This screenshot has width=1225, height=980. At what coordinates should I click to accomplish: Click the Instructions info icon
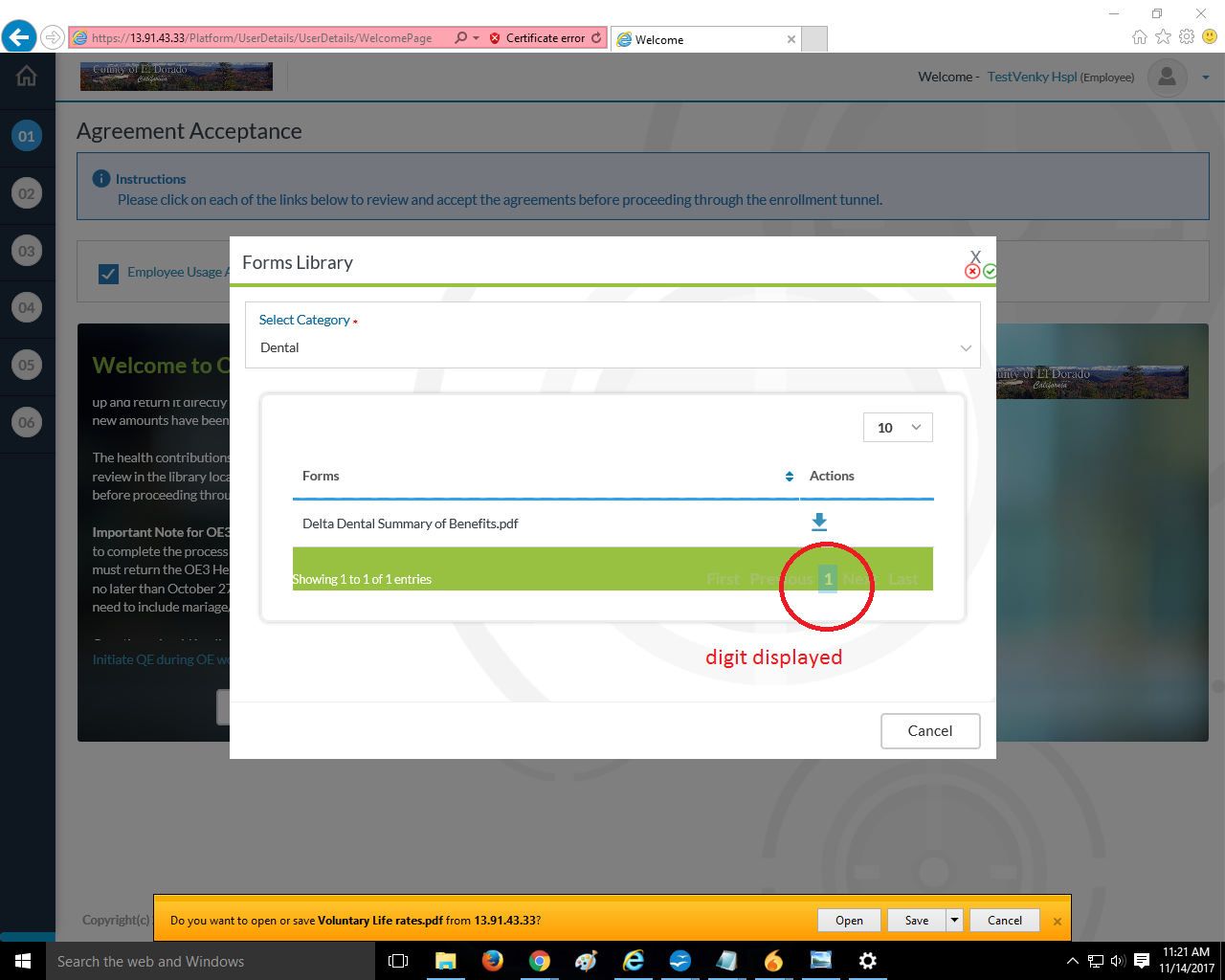(x=100, y=179)
